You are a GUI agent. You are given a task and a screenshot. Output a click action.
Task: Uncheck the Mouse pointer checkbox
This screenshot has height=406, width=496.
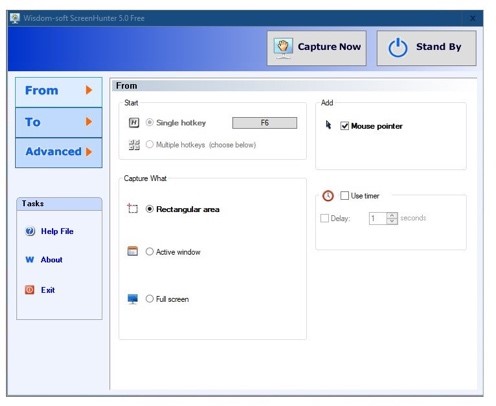tap(344, 126)
